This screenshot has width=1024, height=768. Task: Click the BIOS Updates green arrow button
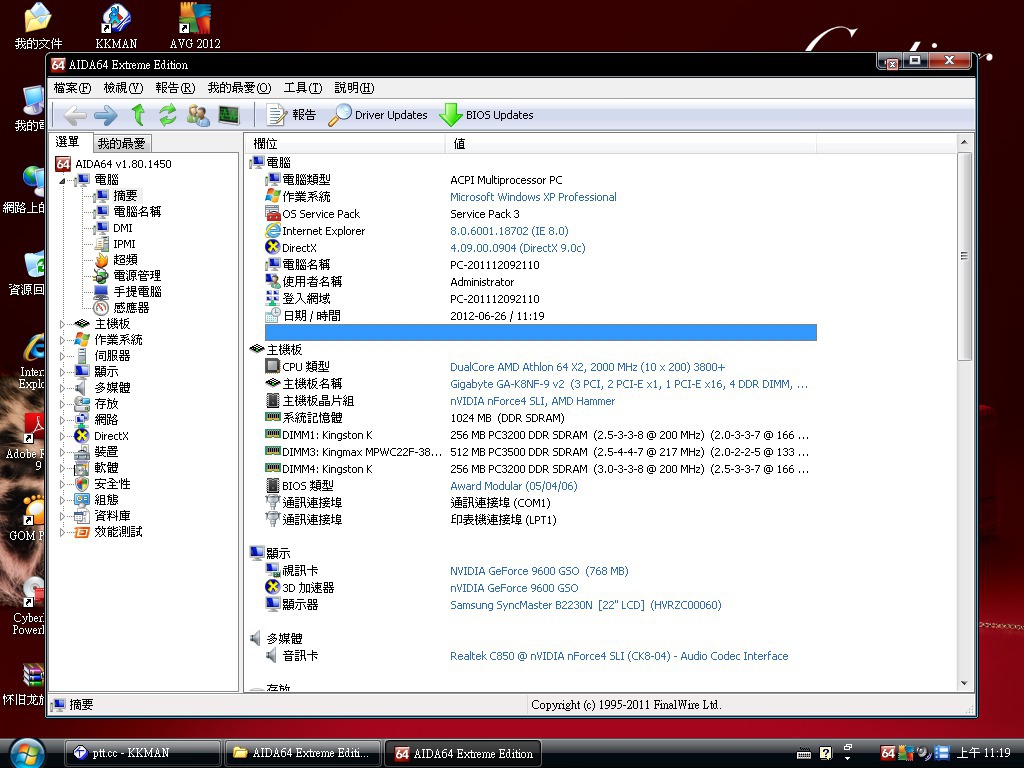pyautogui.click(x=487, y=115)
